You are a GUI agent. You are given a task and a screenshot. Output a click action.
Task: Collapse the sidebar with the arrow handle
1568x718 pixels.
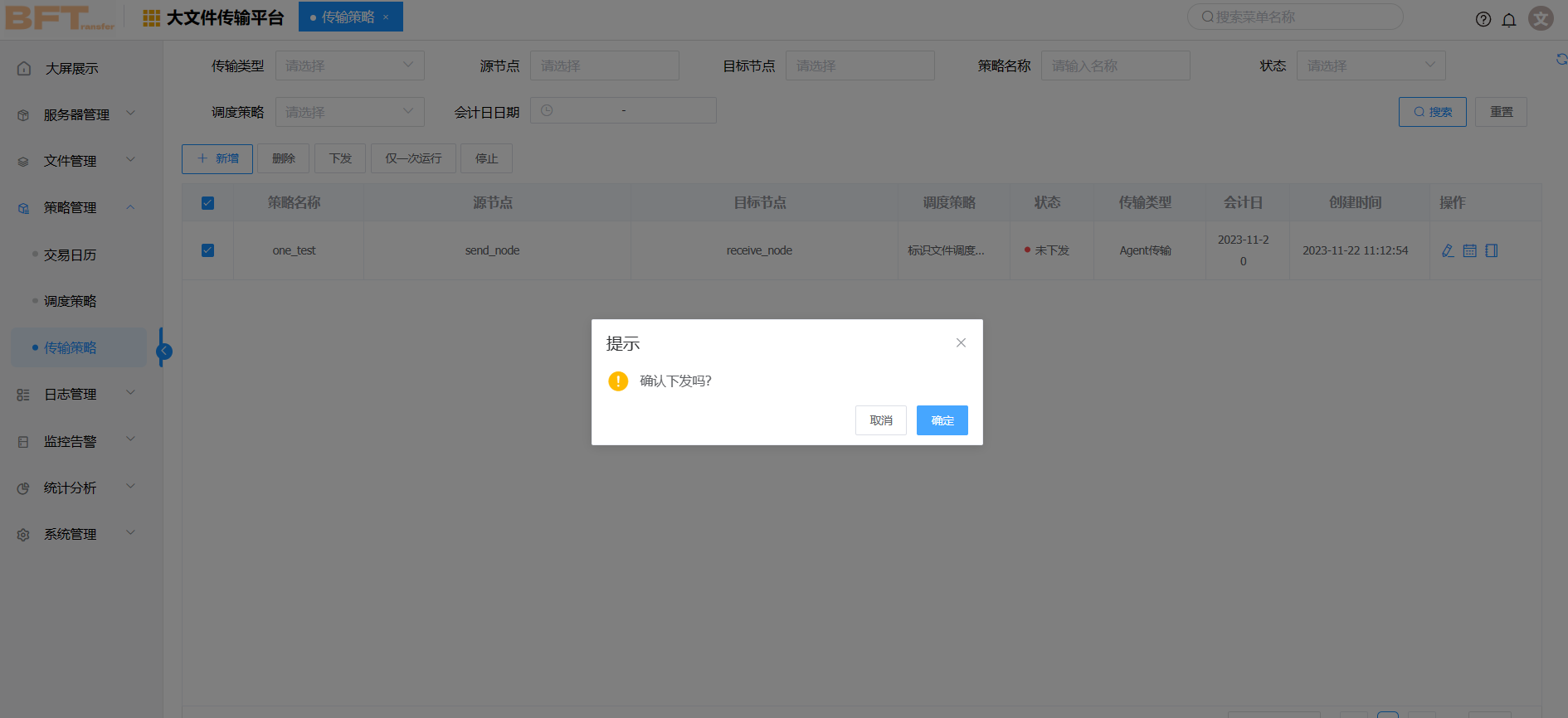164,351
